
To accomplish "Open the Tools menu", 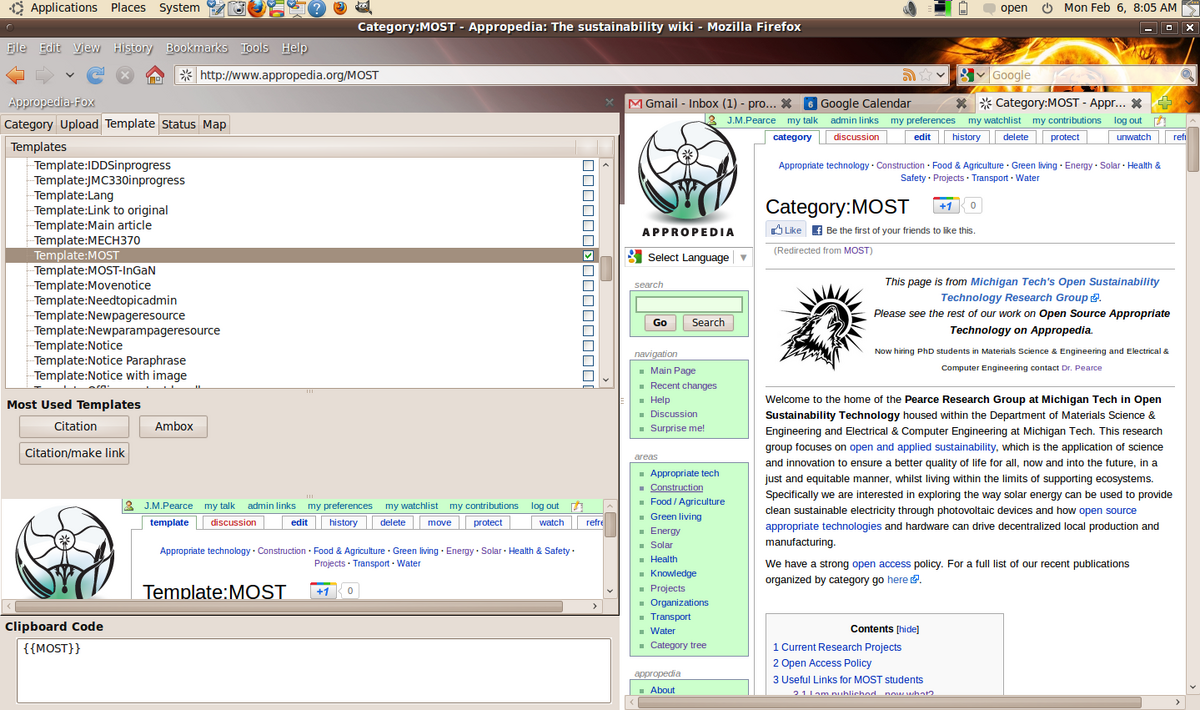I will [255, 47].
